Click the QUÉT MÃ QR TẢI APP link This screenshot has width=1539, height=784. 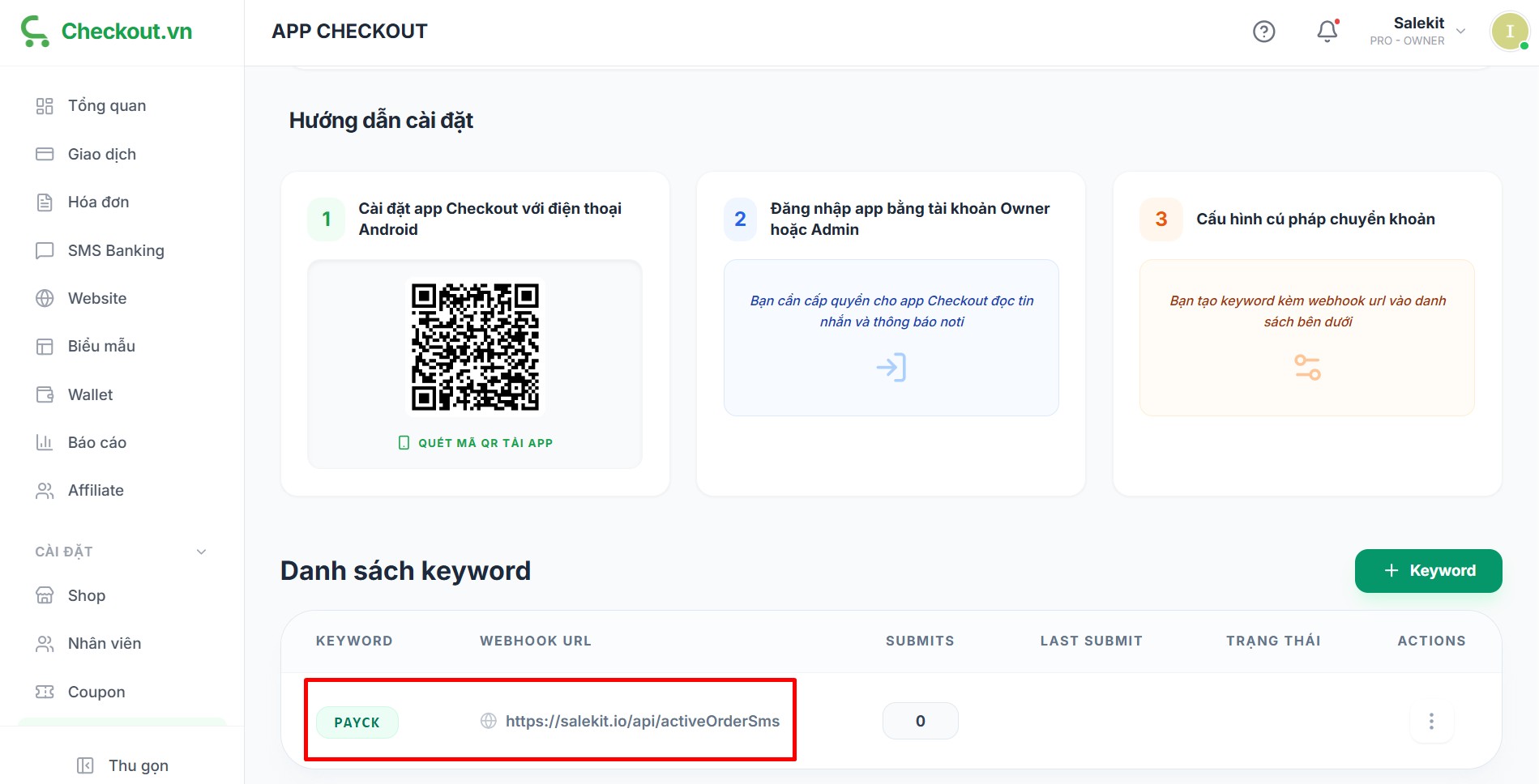(476, 443)
